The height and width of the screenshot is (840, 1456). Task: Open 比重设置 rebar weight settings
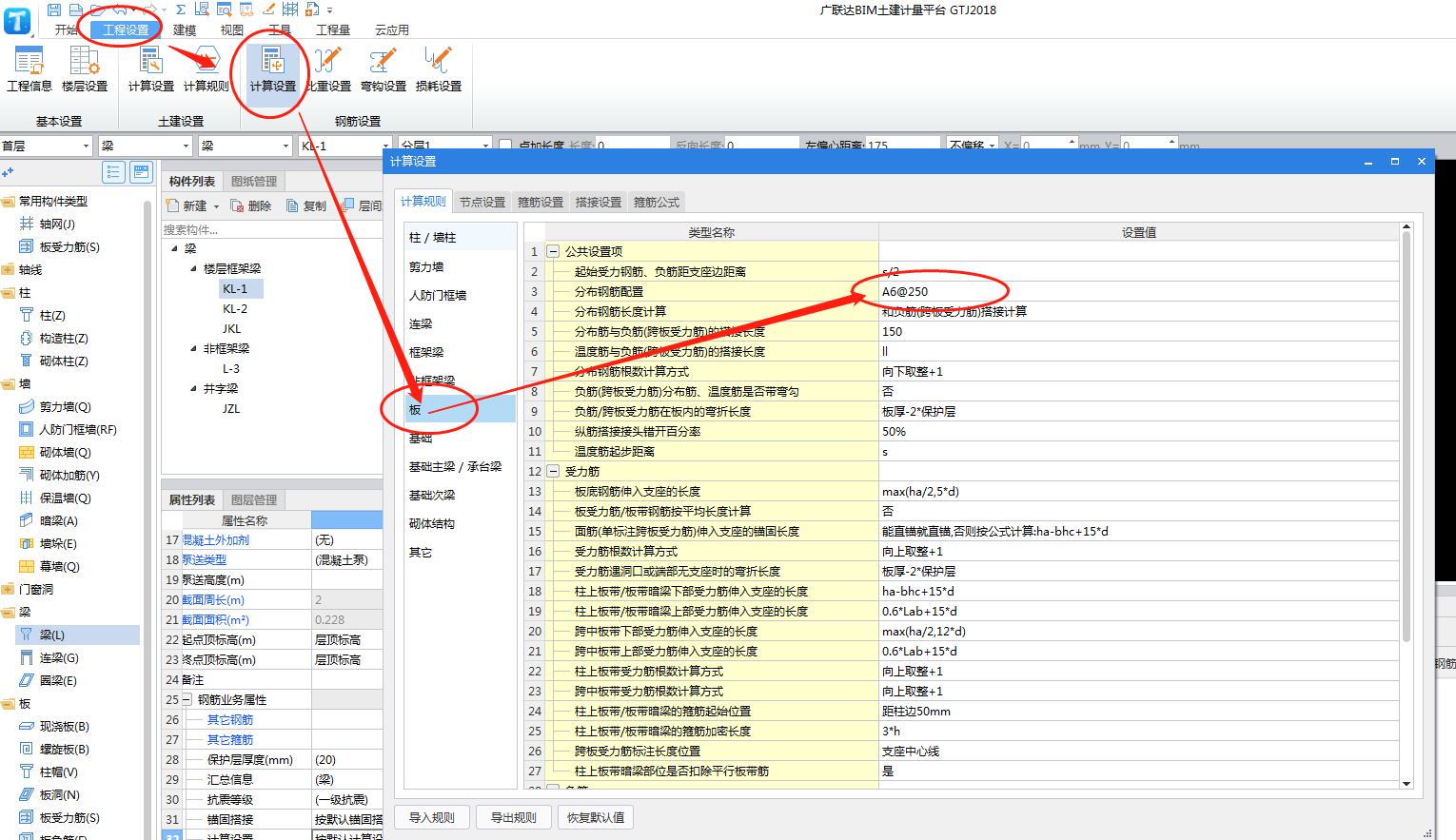point(328,69)
